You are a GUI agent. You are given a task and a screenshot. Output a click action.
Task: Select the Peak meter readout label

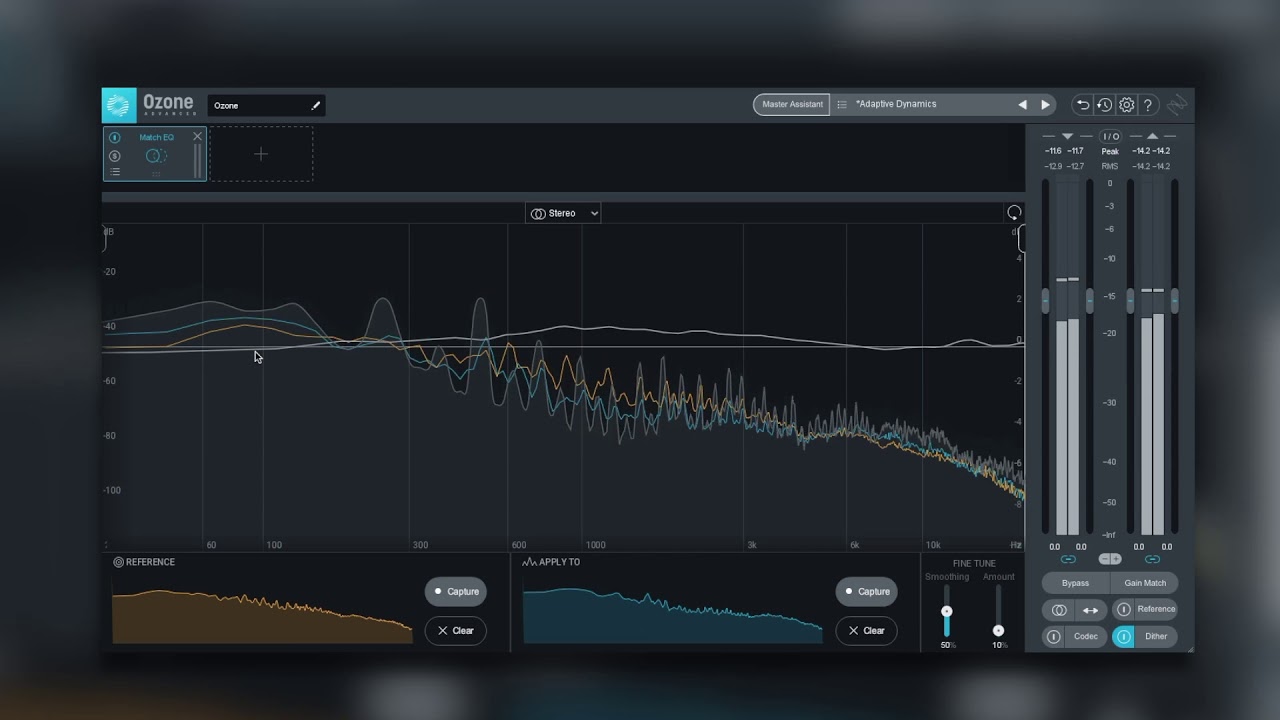click(x=1110, y=151)
